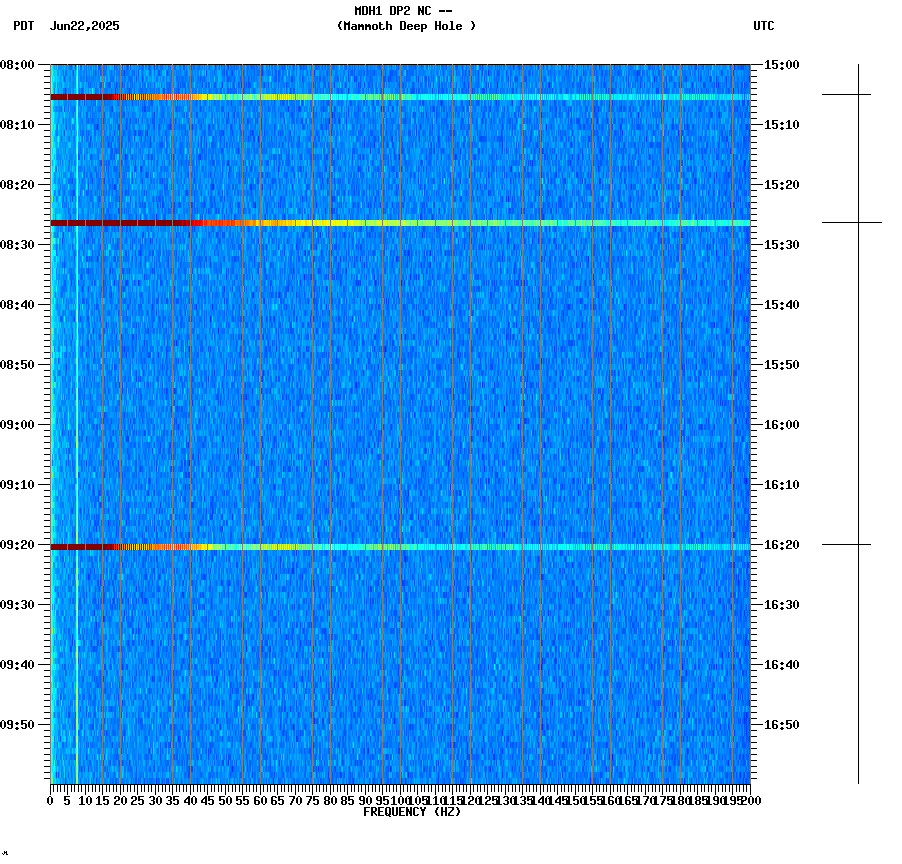
Task: Click the middle tick on the right marker bar
Action: point(860,222)
